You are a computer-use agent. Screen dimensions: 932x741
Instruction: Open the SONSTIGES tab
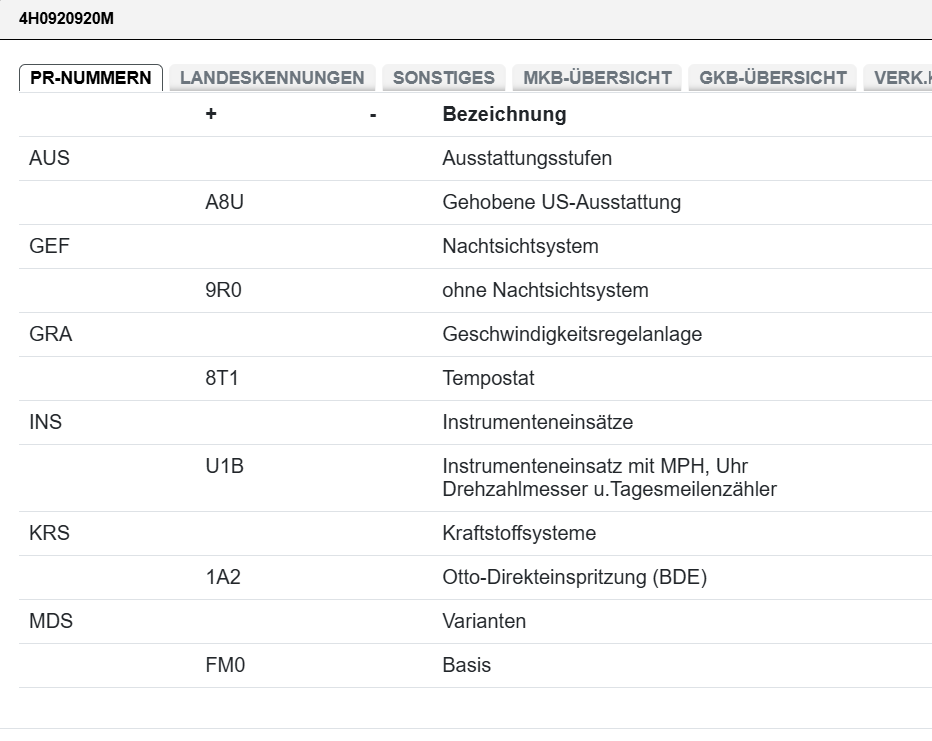(x=443, y=78)
